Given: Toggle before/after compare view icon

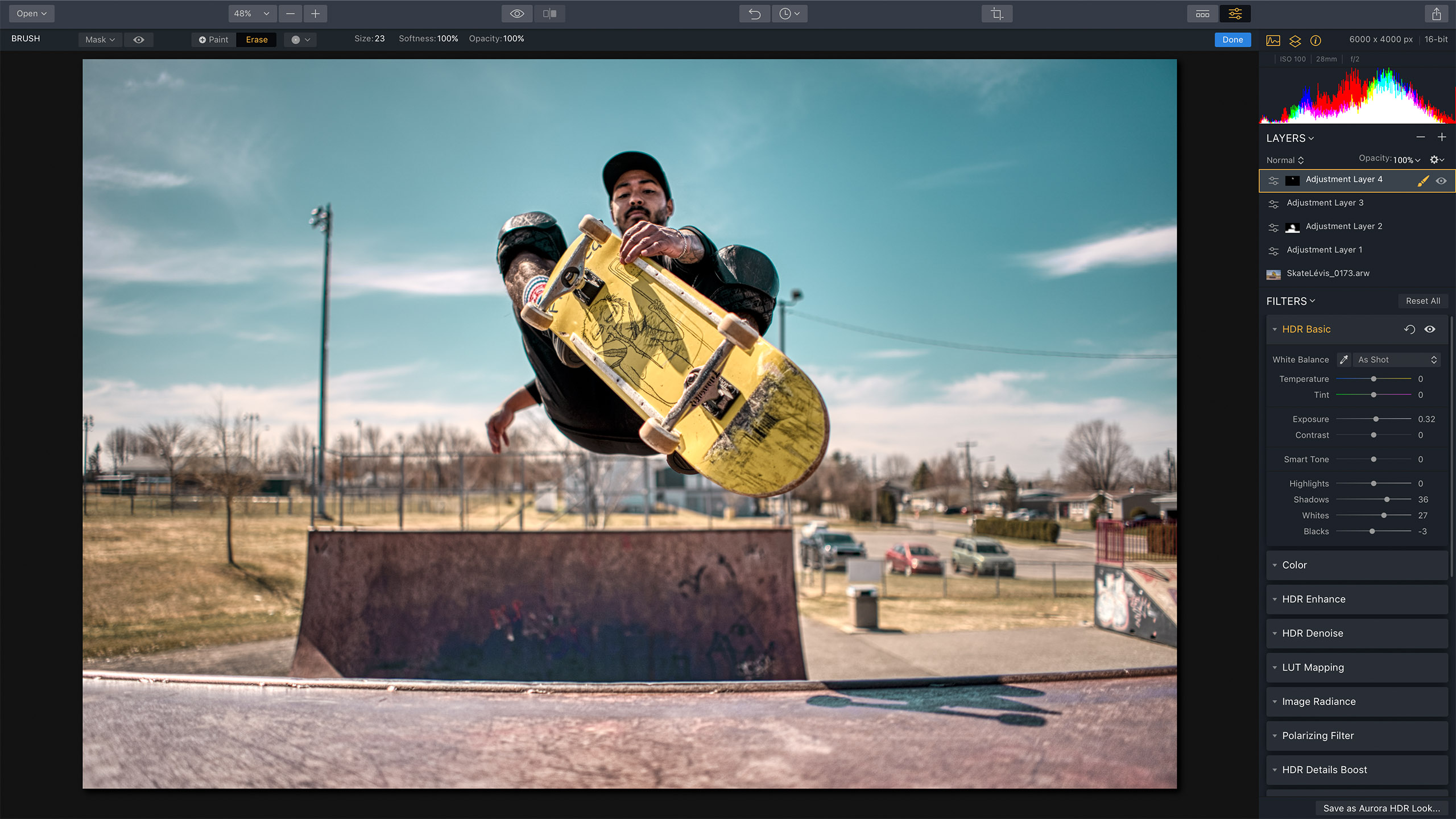Looking at the screenshot, I should pos(549,14).
